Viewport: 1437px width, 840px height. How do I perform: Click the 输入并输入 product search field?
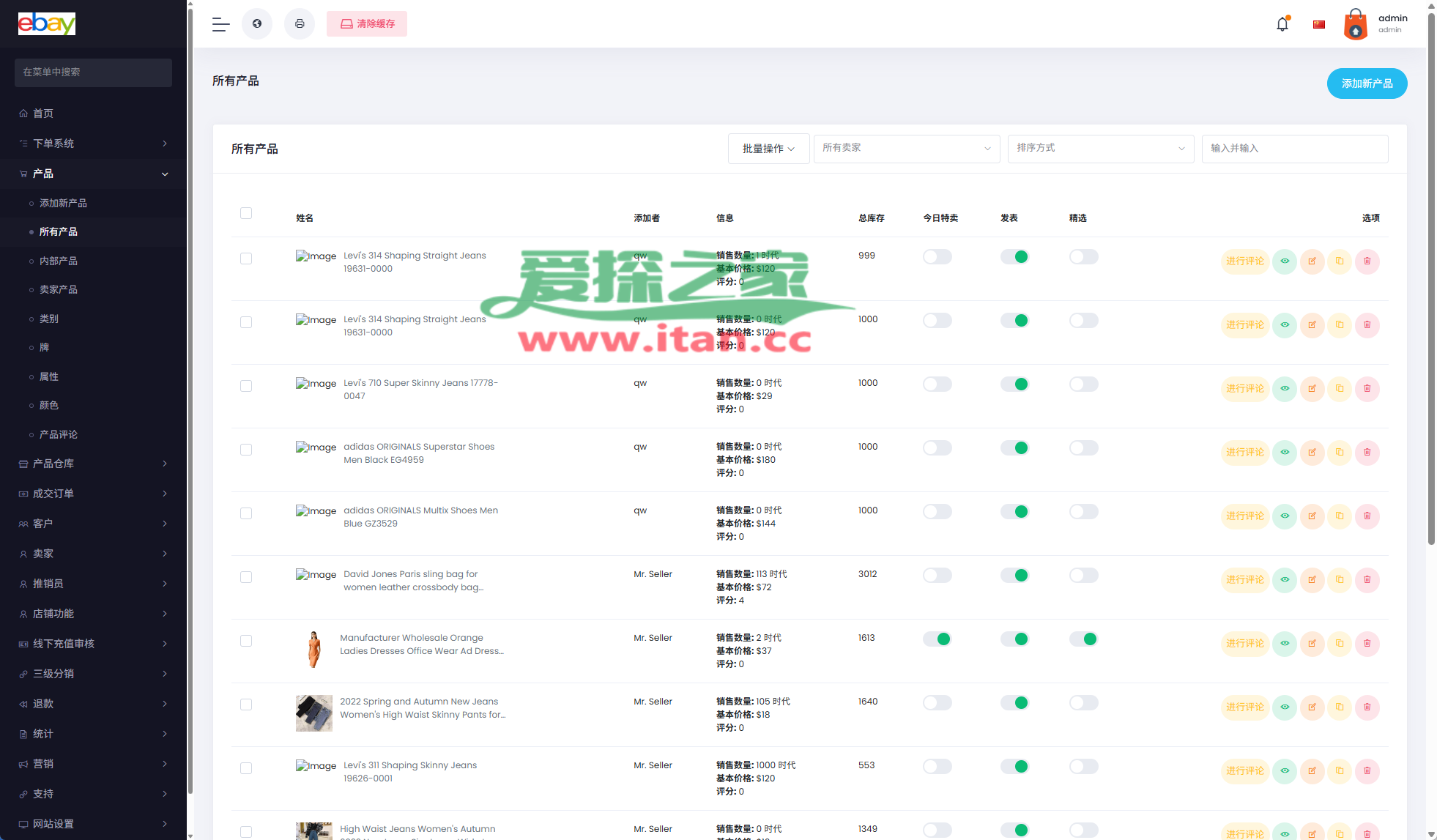click(x=1295, y=149)
